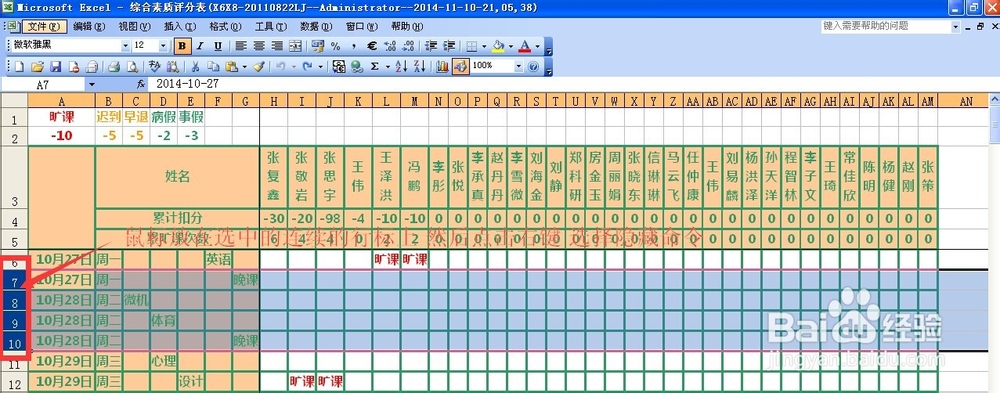Image resolution: width=1000 pixels, height=393 pixels.
Task: Redo the last action
Action: point(307,66)
